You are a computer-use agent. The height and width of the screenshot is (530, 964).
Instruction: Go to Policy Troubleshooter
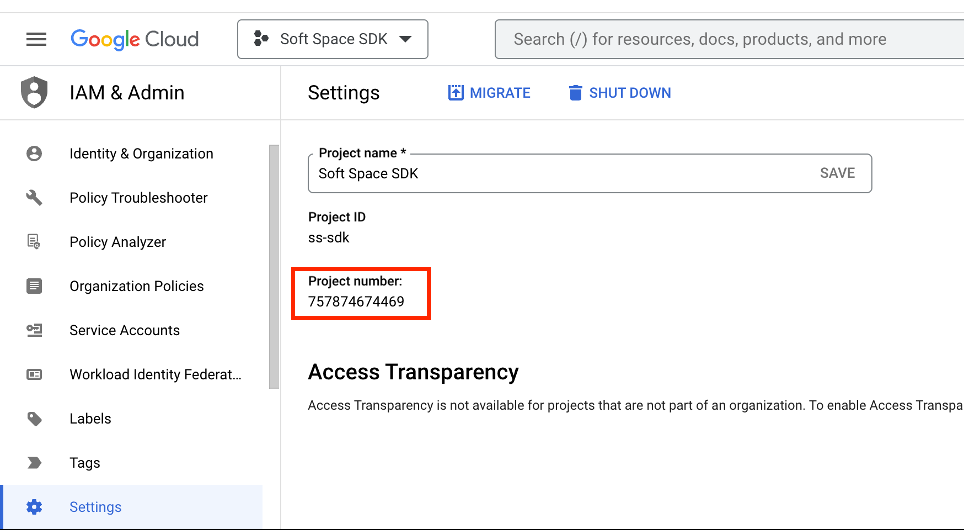138,198
